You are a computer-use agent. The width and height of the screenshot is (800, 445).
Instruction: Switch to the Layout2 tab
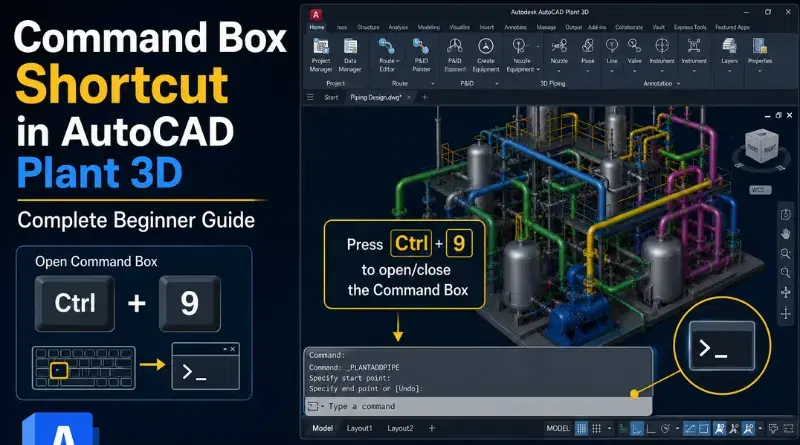point(400,428)
